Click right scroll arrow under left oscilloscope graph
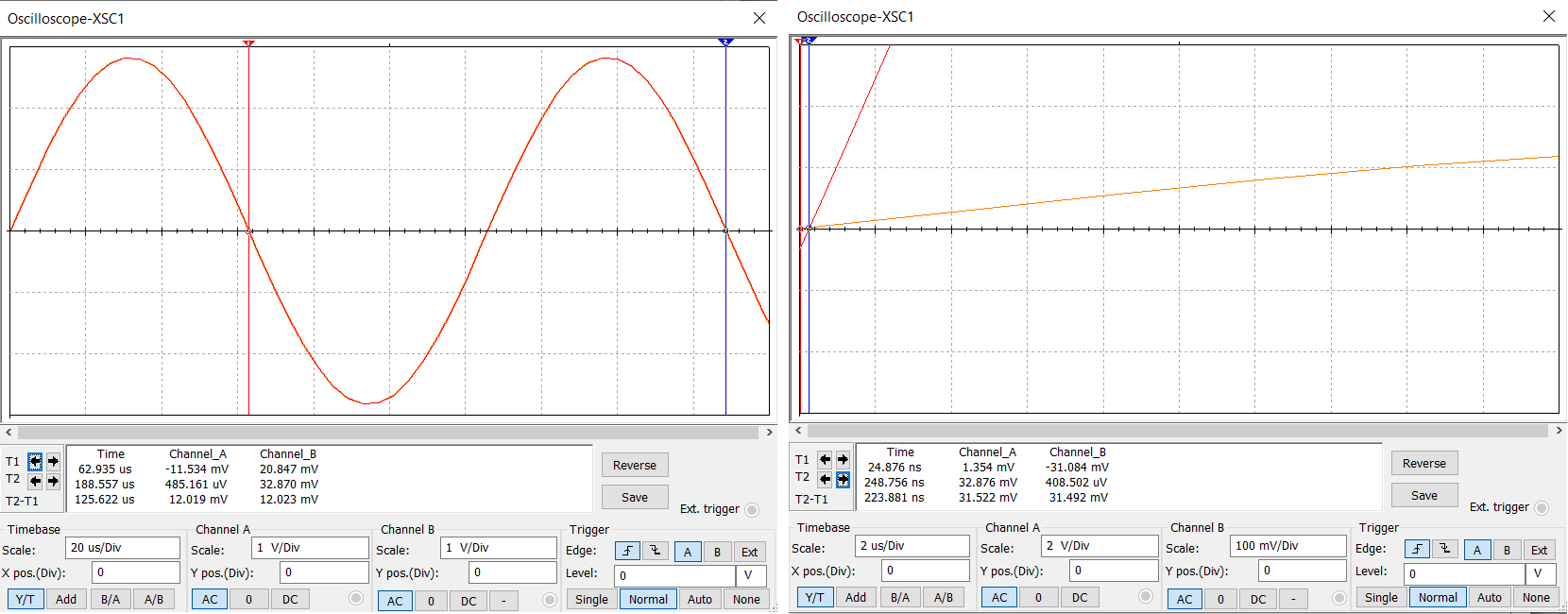The width and height of the screenshot is (1568, 614). tap(769, 432)
